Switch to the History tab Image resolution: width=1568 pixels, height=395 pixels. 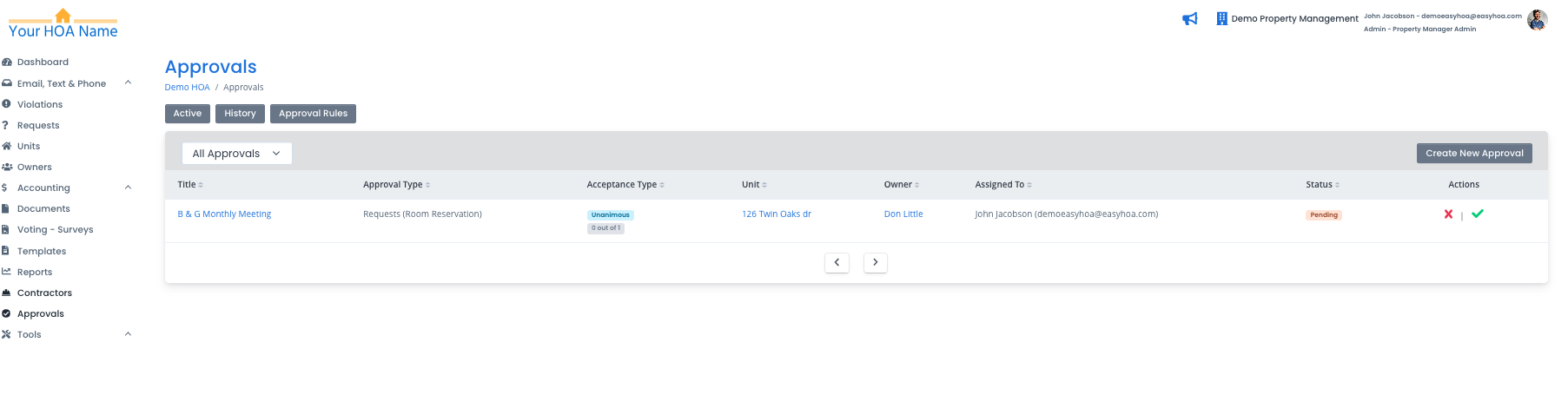point(240,114)
